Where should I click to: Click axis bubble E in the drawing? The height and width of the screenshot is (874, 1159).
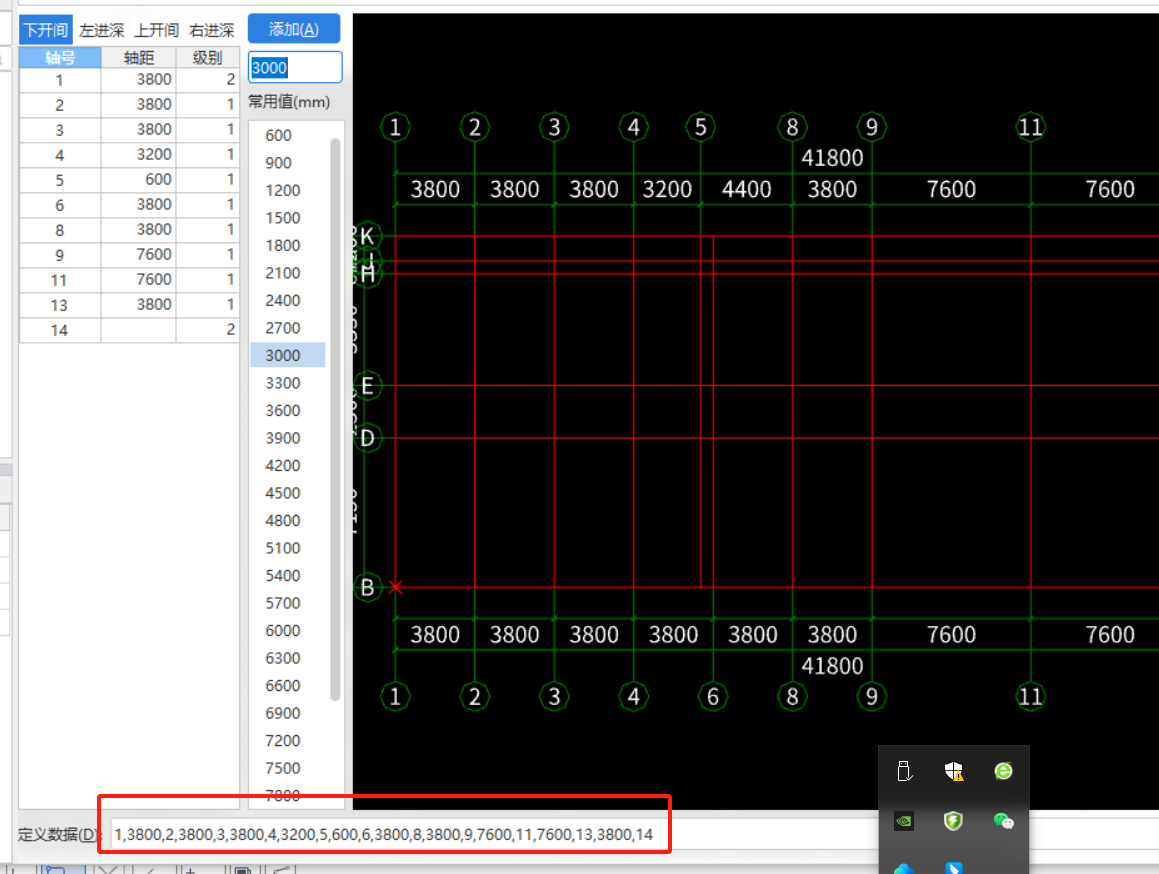click(x=367, y=385)
